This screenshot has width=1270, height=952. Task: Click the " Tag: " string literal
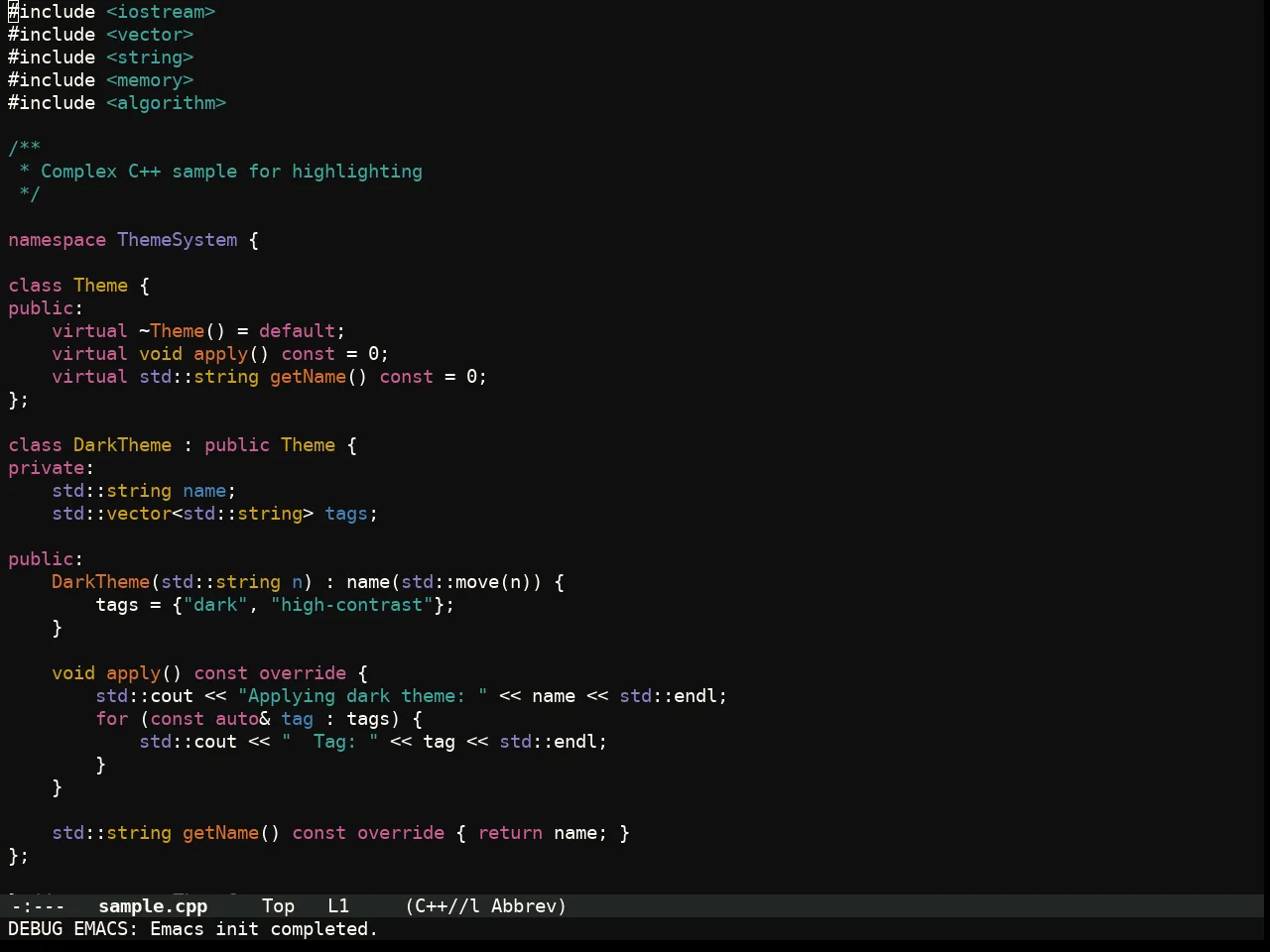[330, 742]
